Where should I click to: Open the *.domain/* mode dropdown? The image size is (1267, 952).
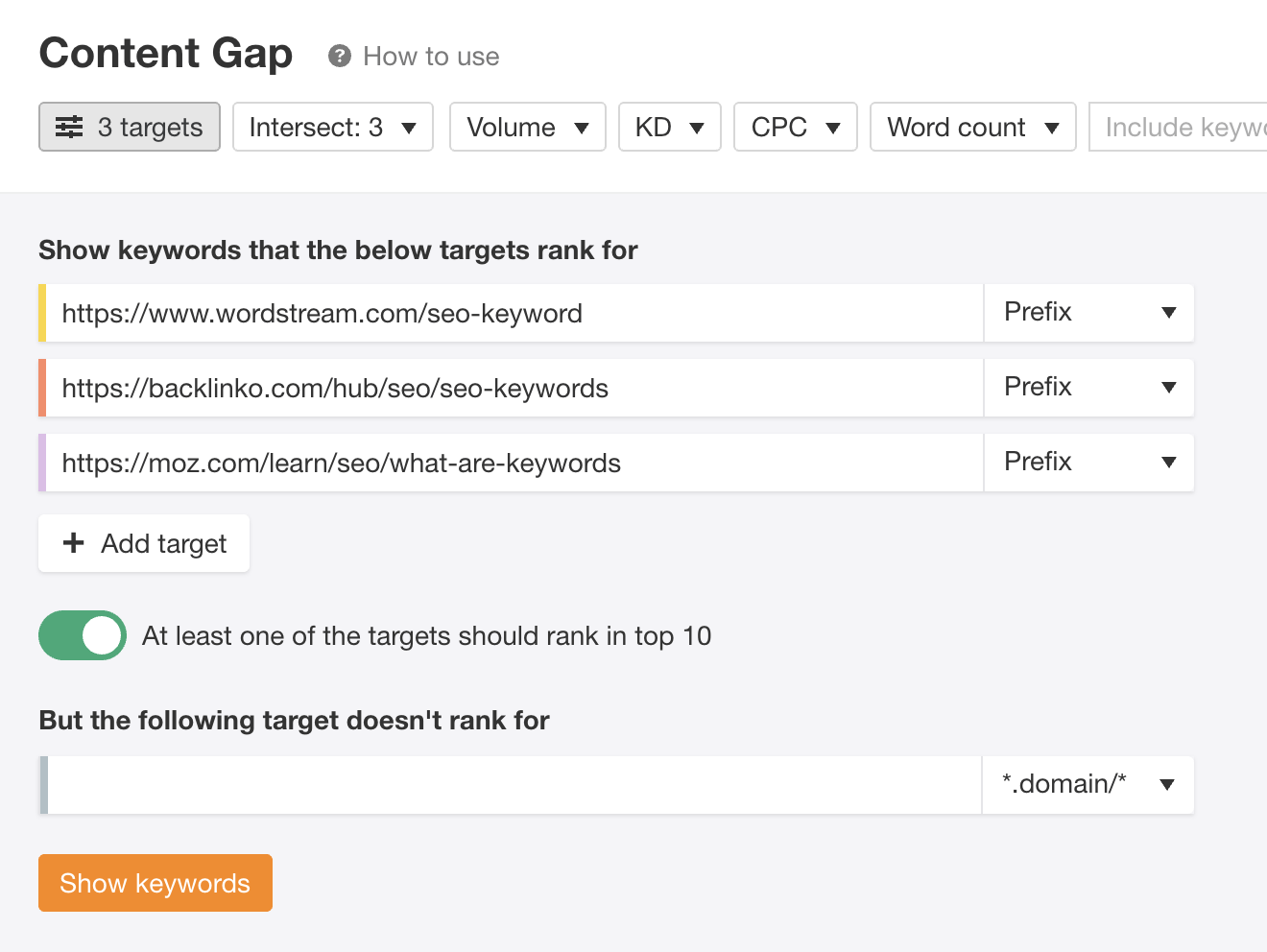pos(1088,785)
